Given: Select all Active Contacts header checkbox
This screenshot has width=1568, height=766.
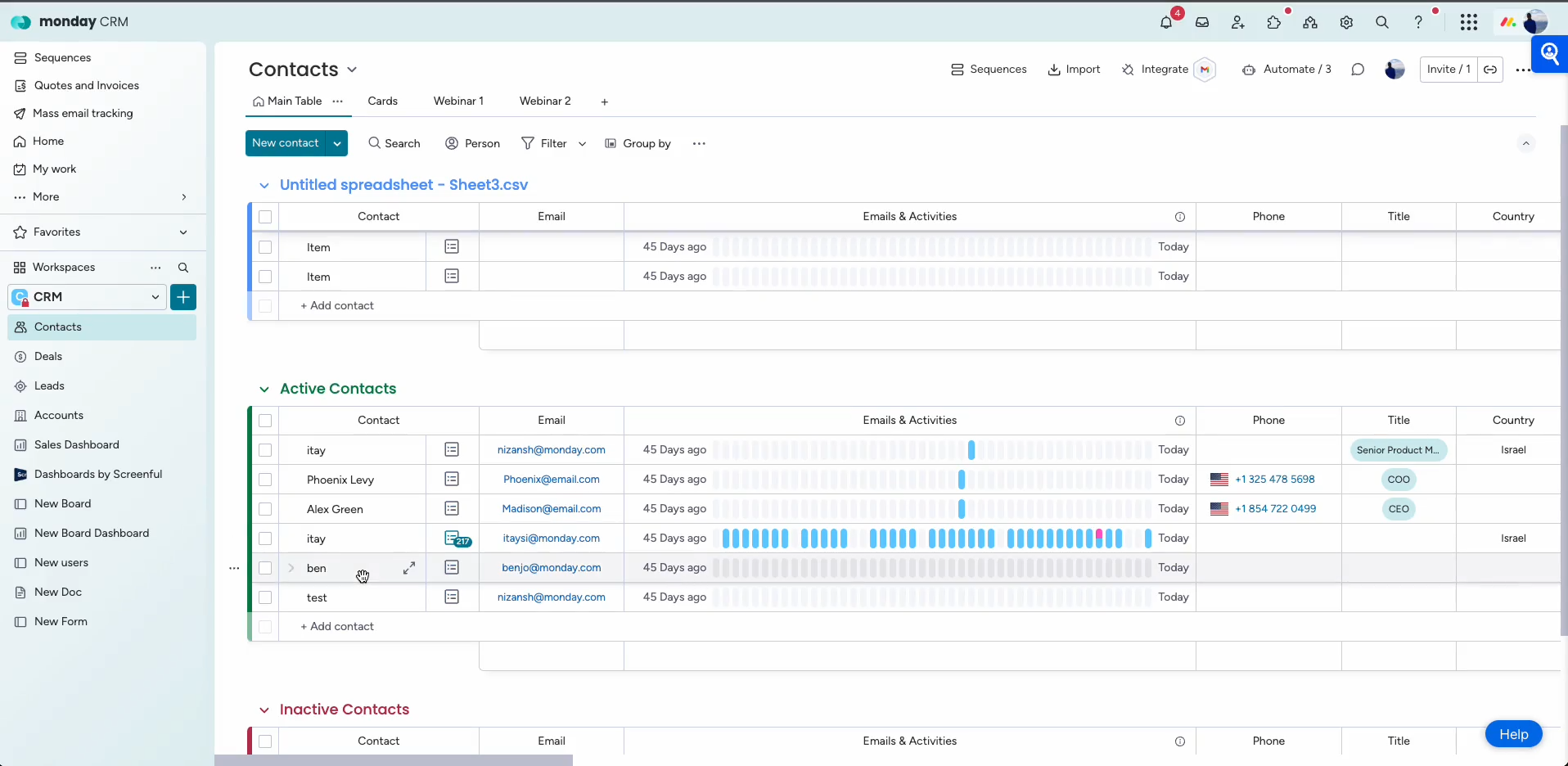Looking at the screenshot, I should [265, 421].
